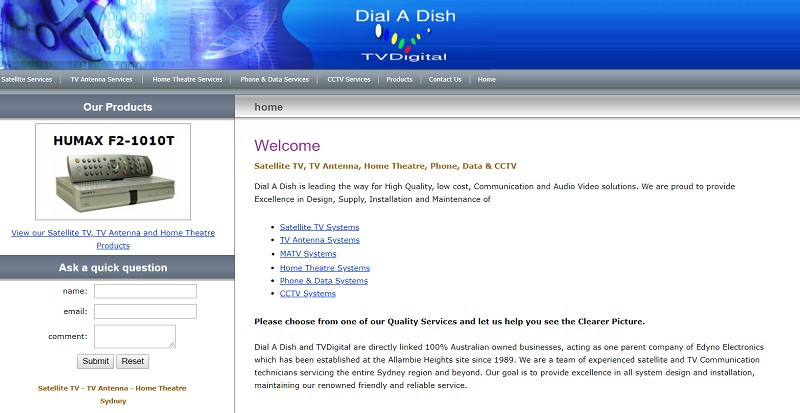
Task: Follow the MATV Systems link
Action: coord(308,254)
